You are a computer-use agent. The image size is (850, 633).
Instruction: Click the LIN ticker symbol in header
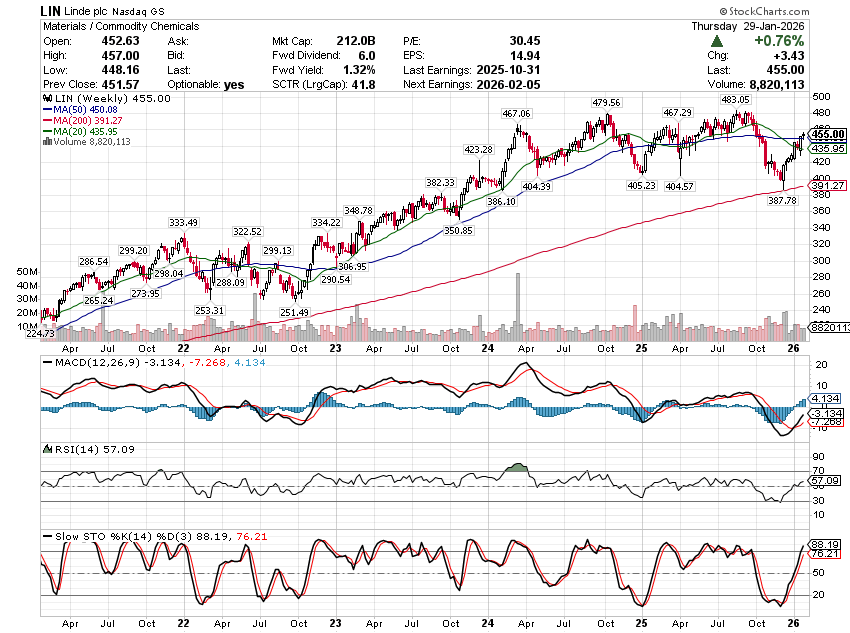pos(50,9)
